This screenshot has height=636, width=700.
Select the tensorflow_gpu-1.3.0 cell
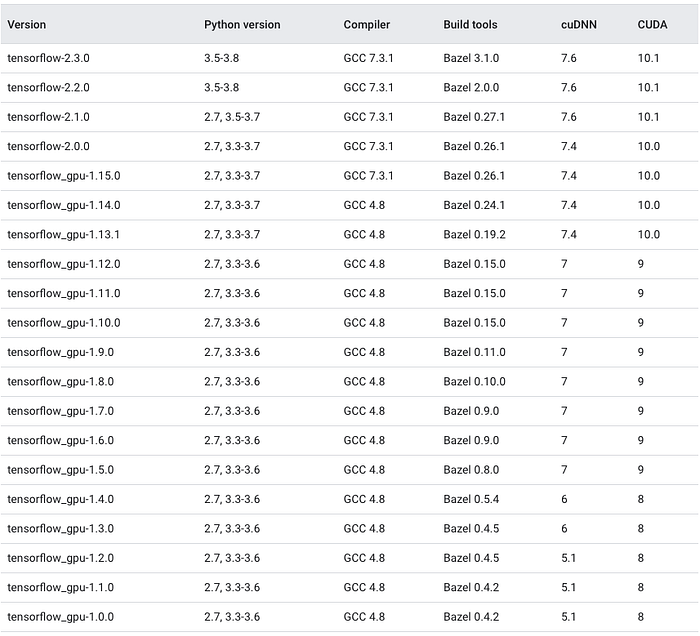(x=61, y=529)
